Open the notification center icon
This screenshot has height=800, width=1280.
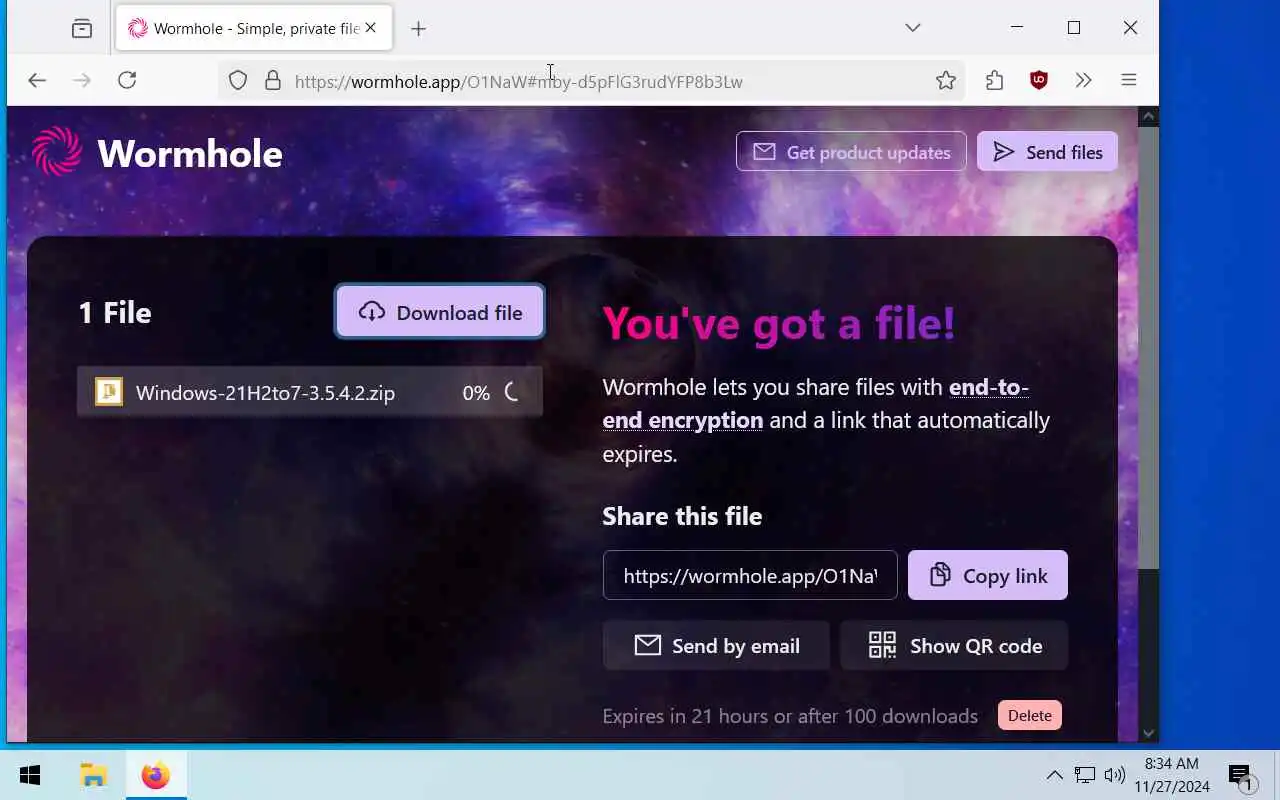click(1241, 775)
